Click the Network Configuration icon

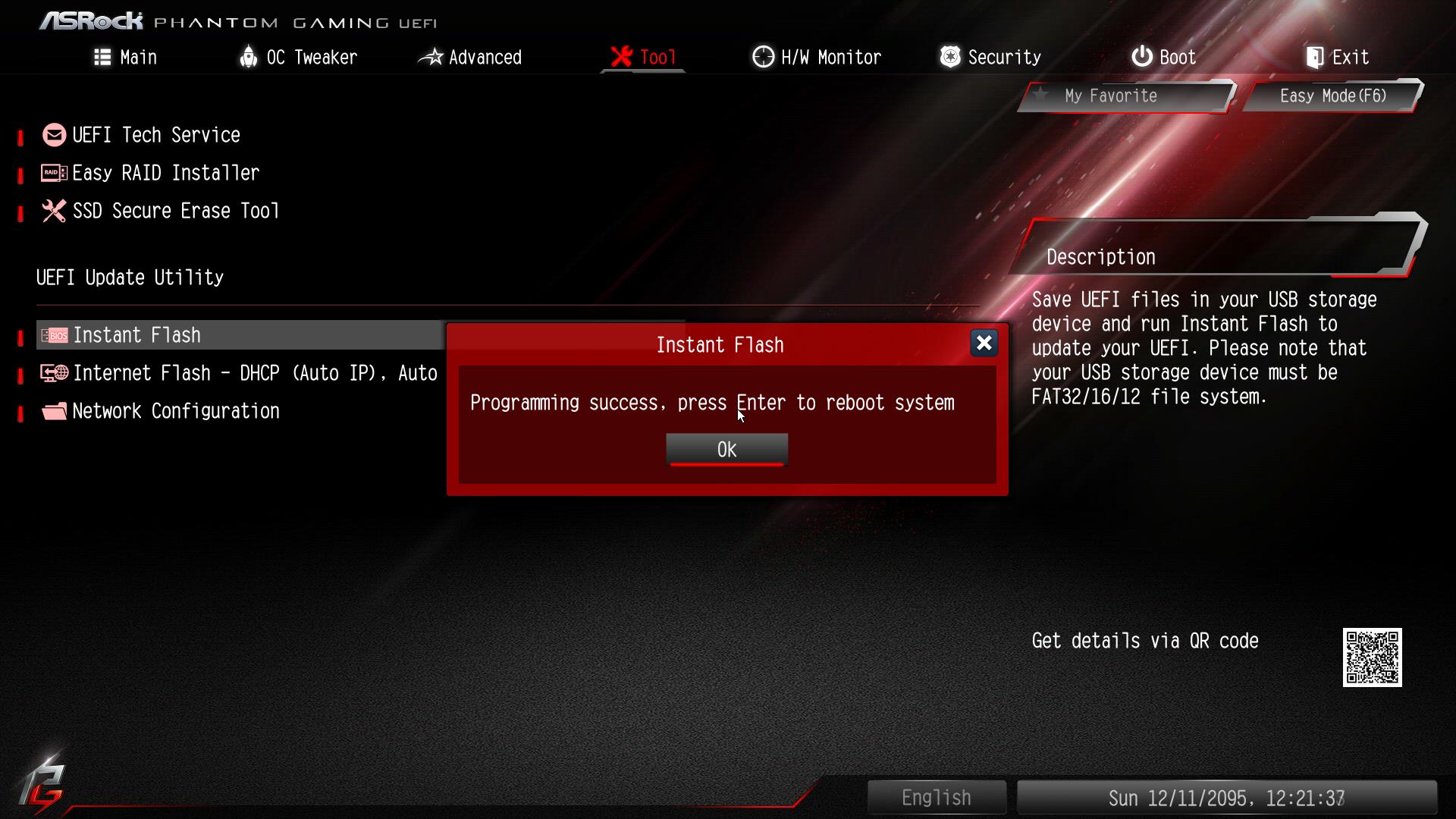point(53,411)
